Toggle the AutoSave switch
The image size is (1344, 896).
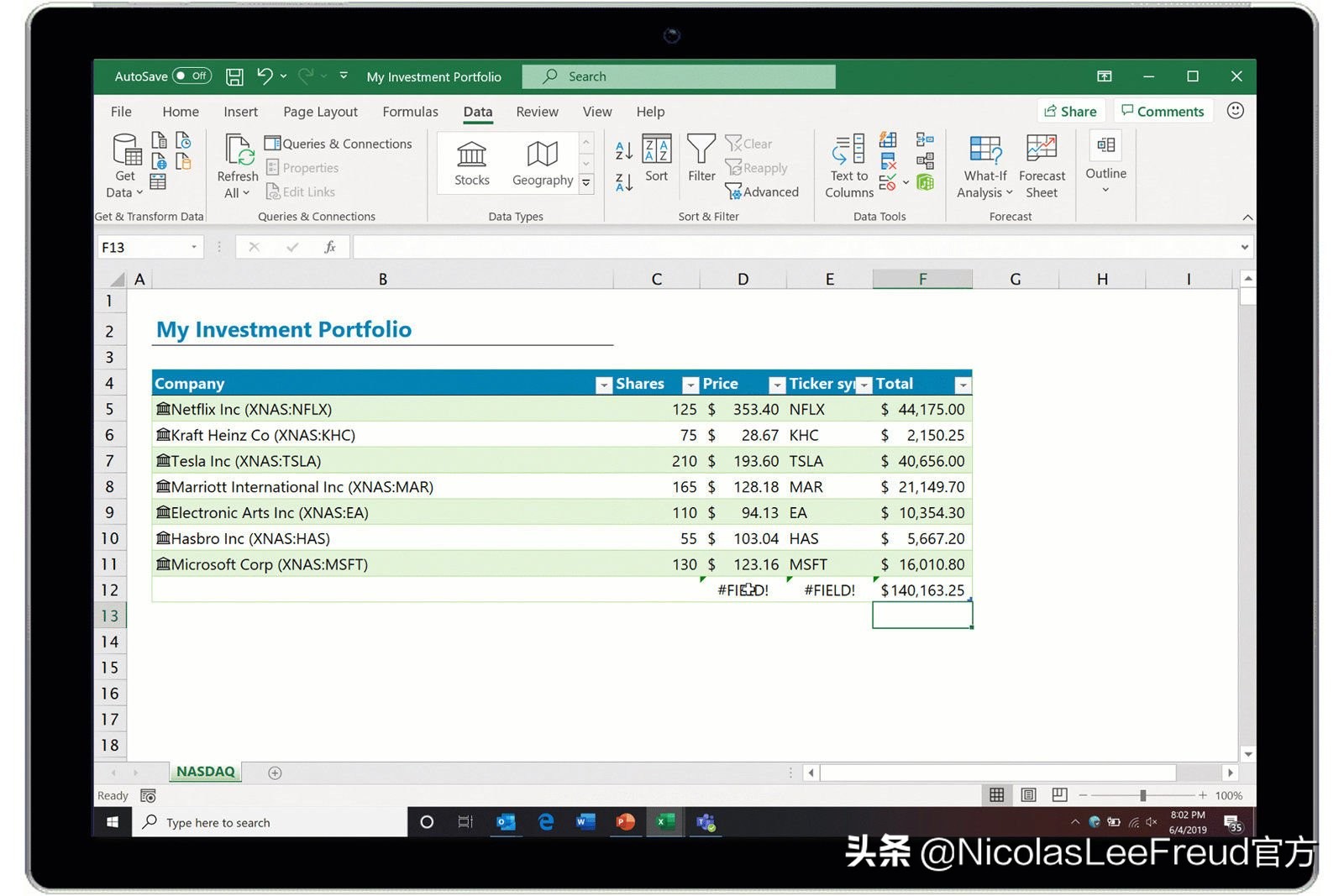click(192, 76)
